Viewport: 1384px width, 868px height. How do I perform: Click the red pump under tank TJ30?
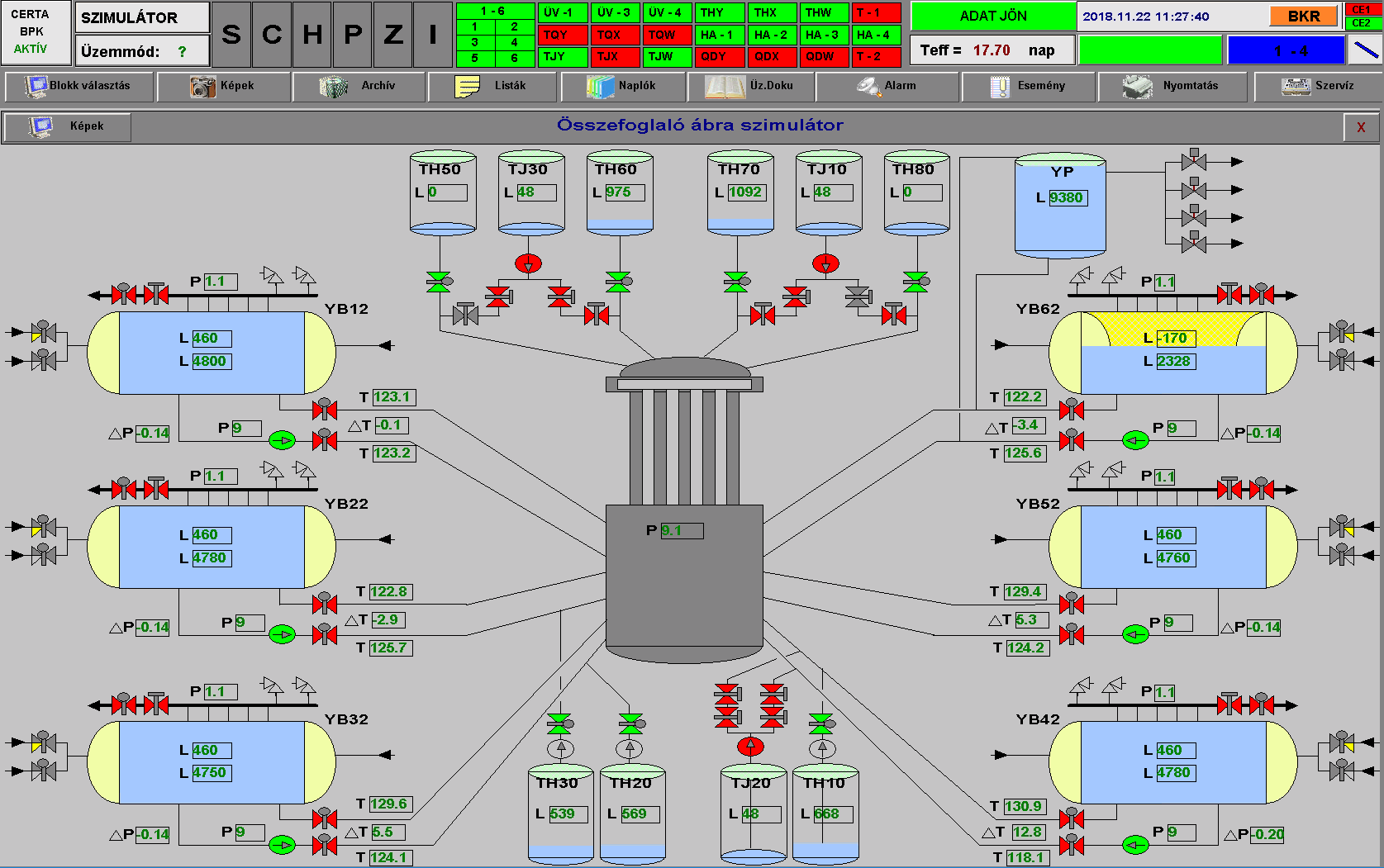click(528, 263)
